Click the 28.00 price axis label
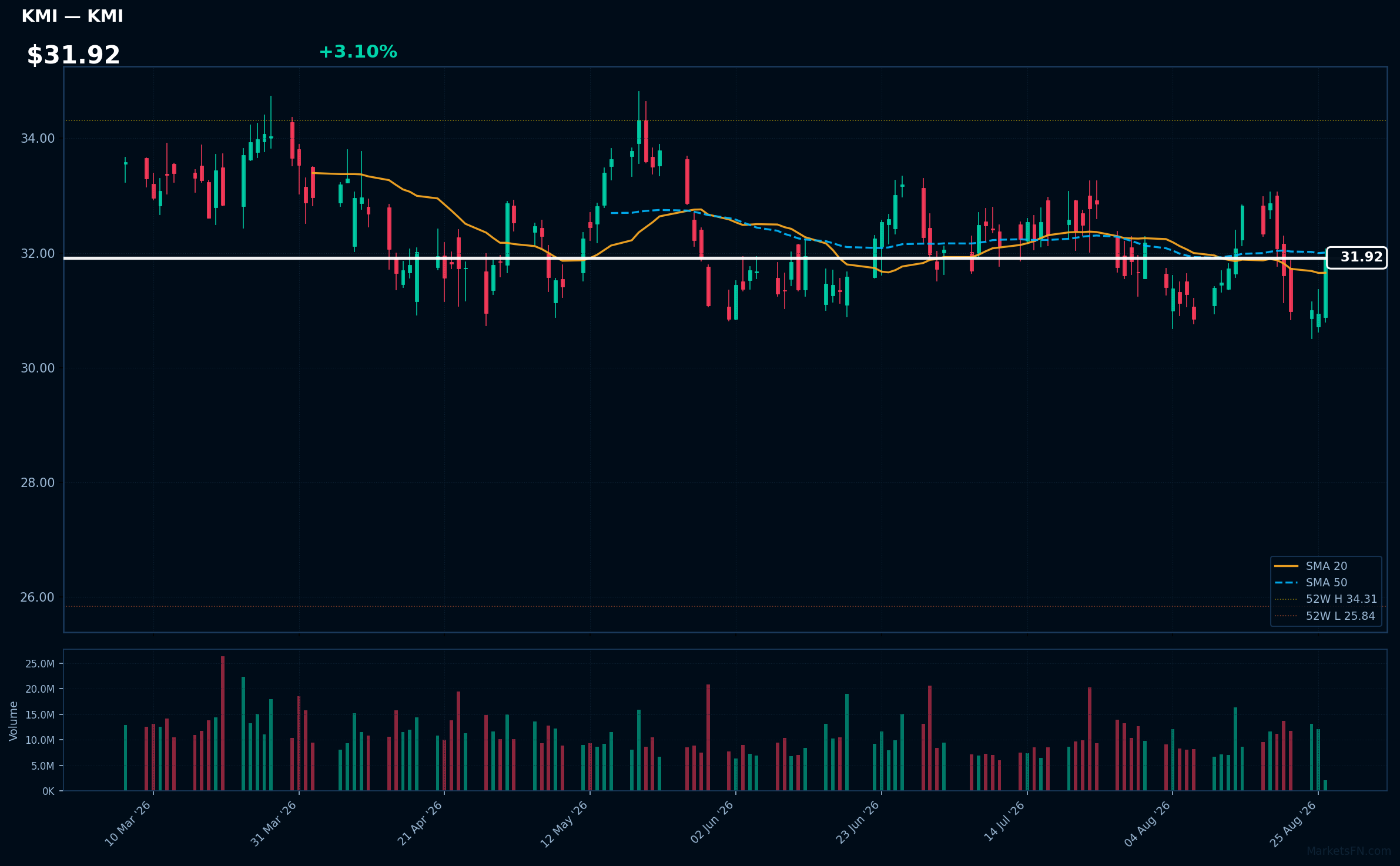 click(38, 483)
